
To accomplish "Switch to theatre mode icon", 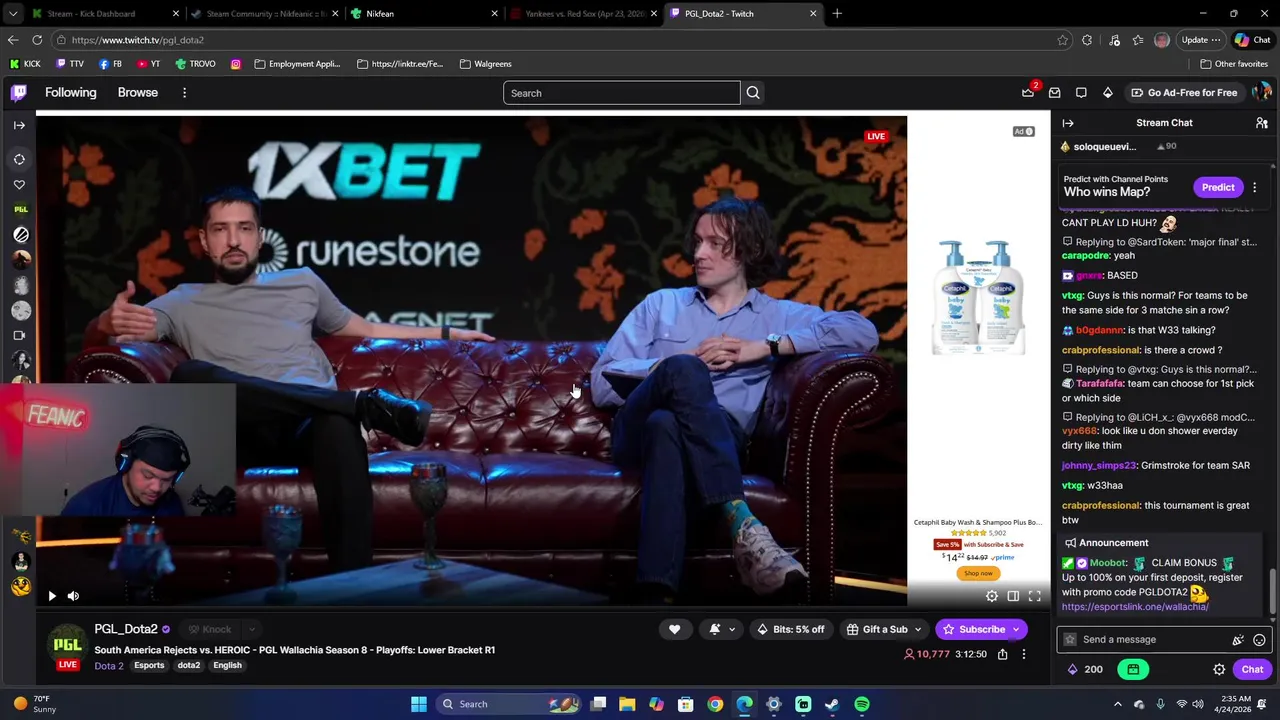I will coord(1013,596).
